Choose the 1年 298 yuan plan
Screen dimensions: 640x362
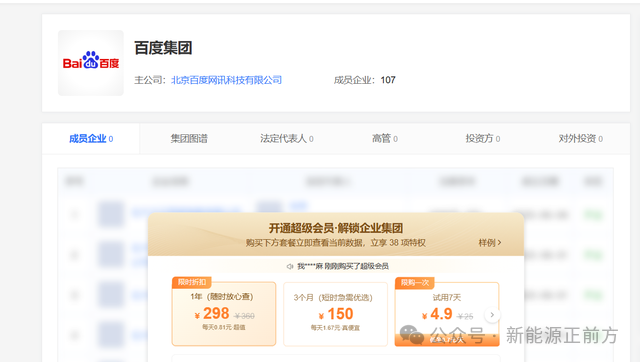tap(224, 313)
